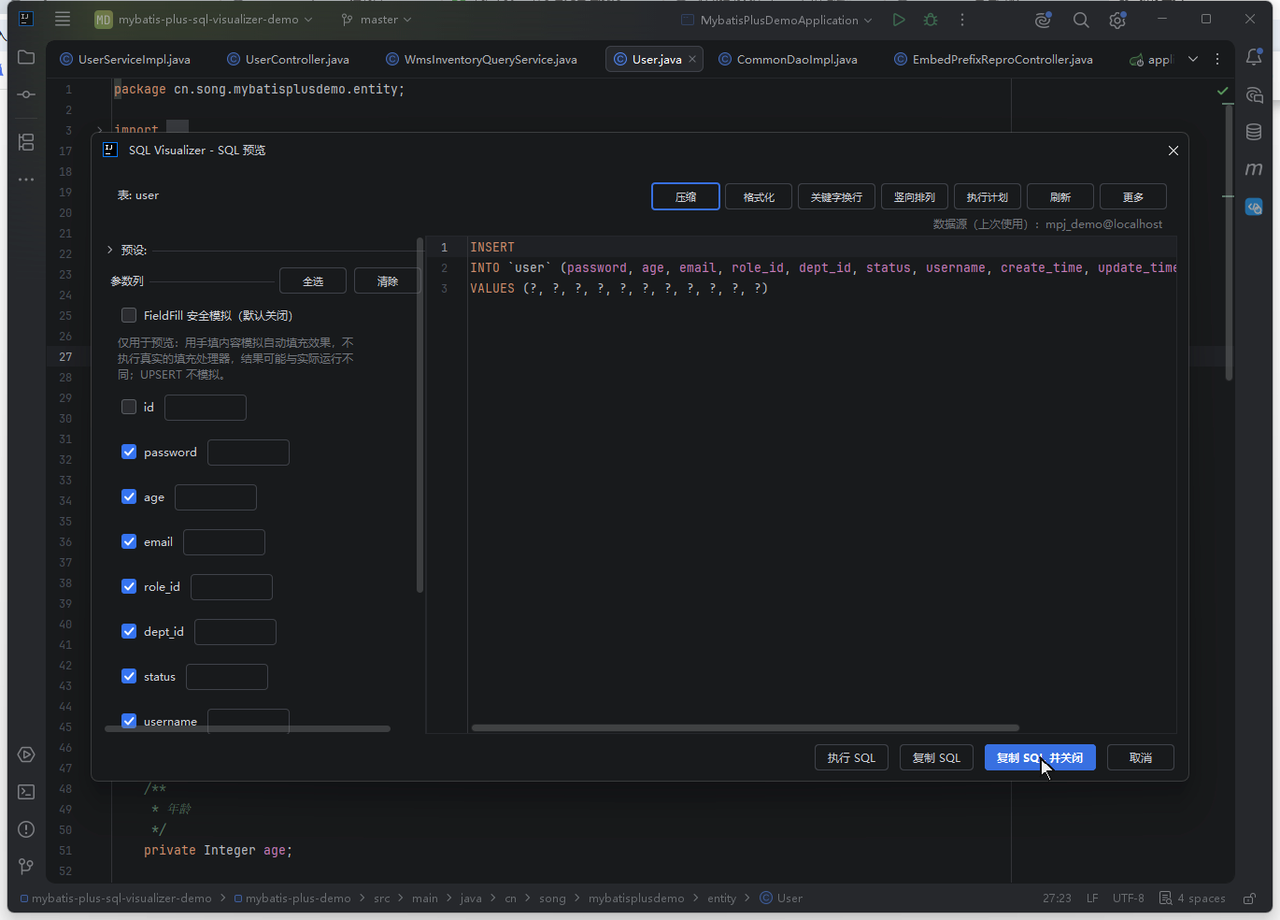Screen dimensions: 1280x920
Task: Start debugging with the bug icon
Action: [931, 19]
